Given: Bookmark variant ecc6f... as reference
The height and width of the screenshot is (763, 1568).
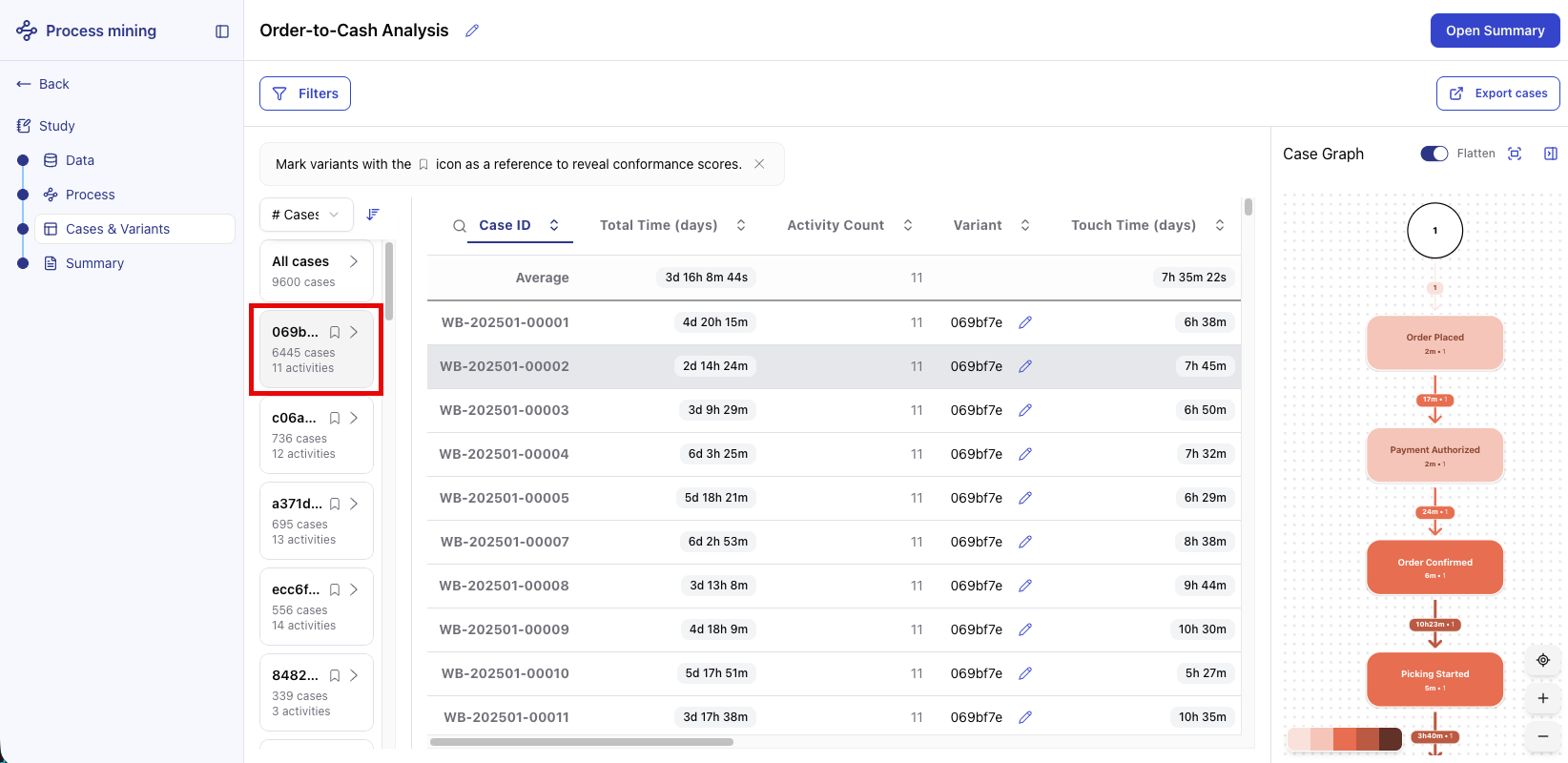Looking at the screenshot, I should pos(335,589).
